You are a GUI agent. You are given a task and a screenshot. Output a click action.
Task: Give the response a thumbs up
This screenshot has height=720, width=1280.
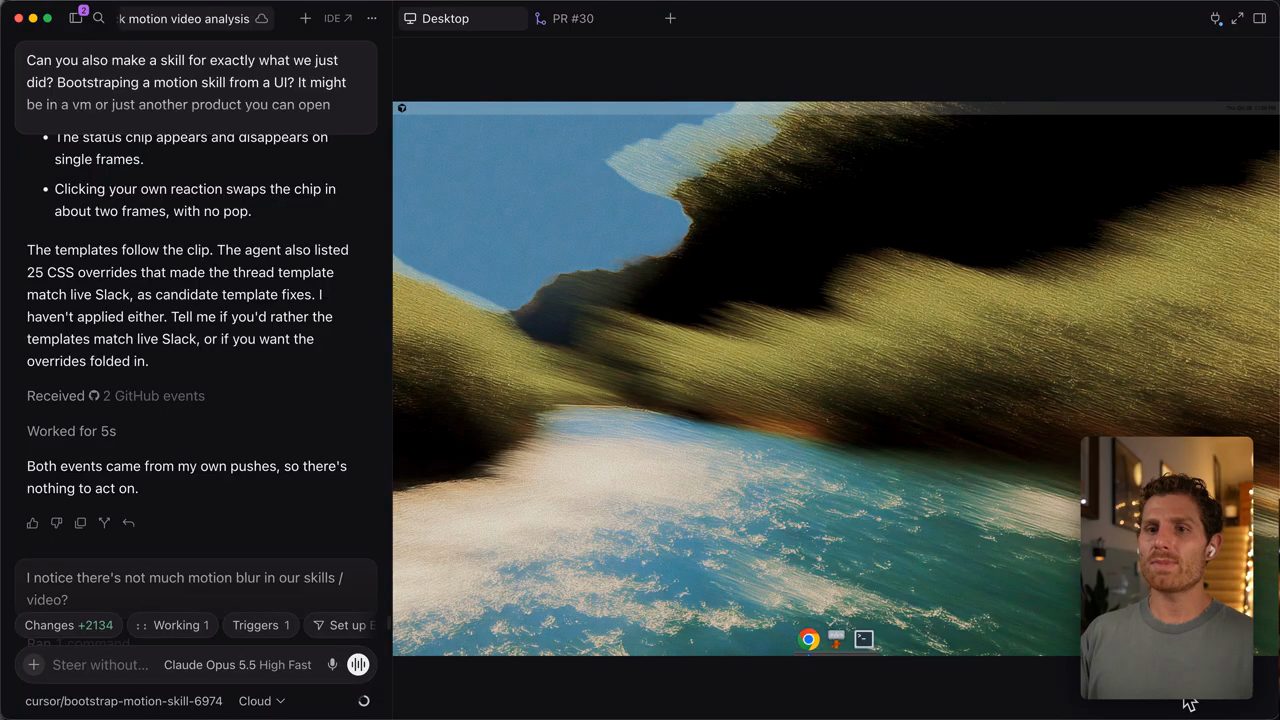33,523
